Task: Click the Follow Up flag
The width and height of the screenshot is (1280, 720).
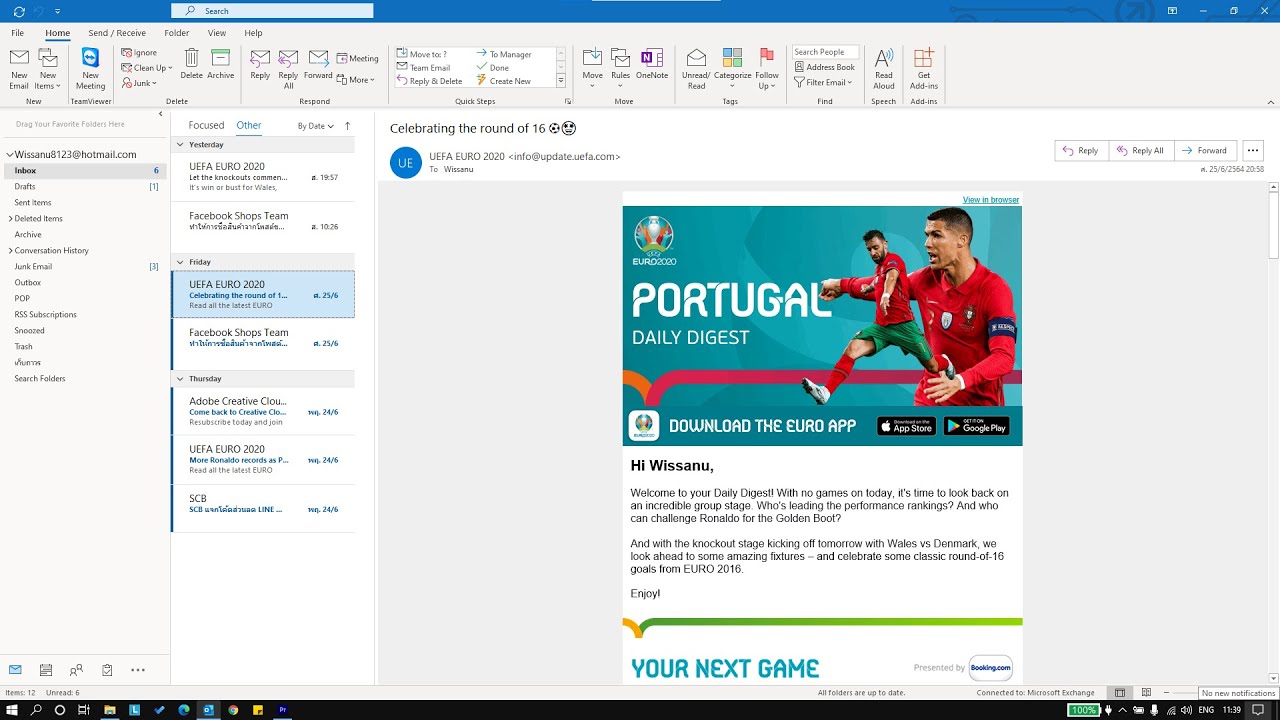Action: (767, 68)
